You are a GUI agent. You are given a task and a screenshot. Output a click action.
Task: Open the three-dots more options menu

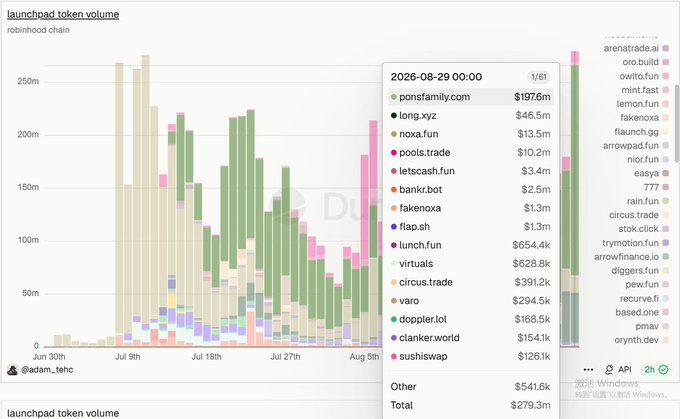[588, 370]
